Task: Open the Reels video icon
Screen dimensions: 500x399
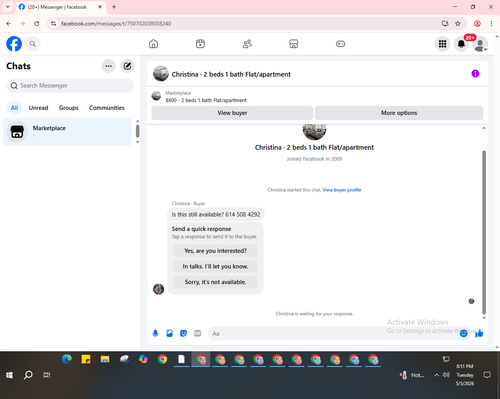Action: [x=200, y=44]
